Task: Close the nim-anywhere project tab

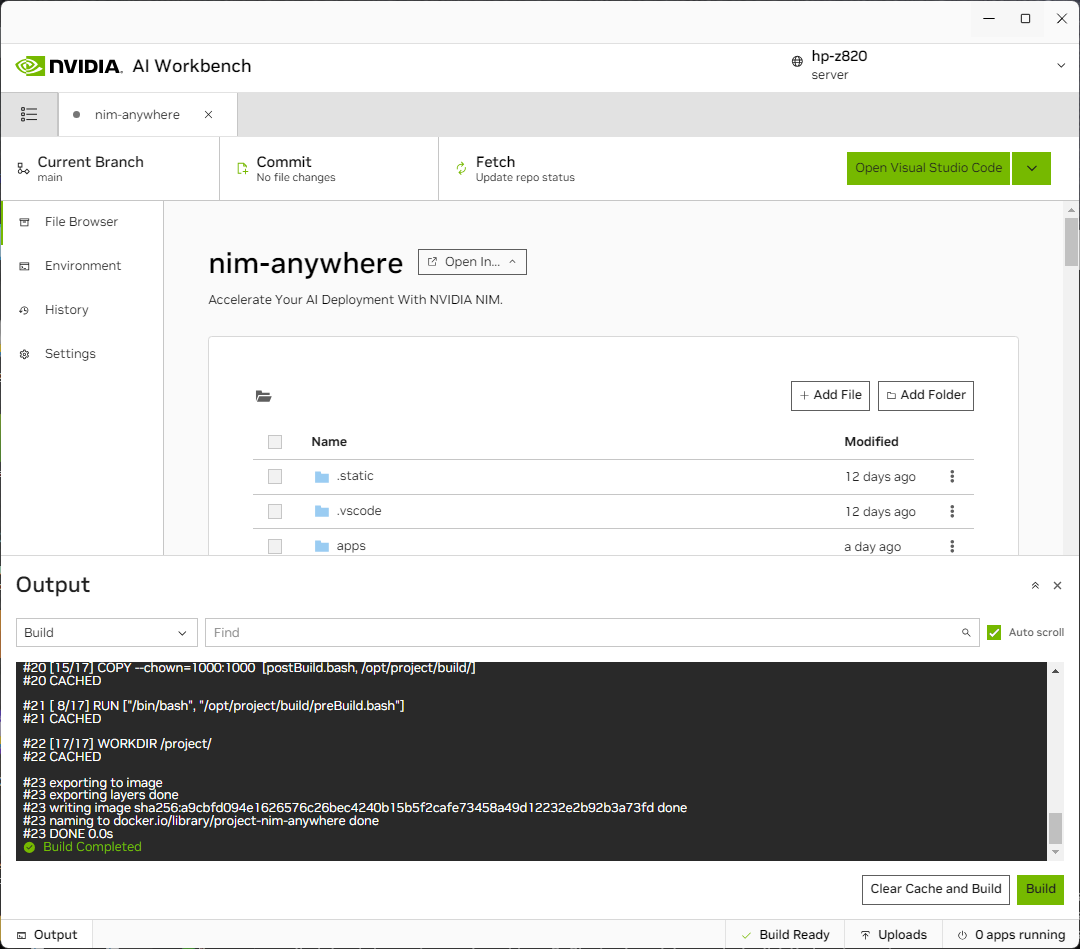Action: (208, 114)
